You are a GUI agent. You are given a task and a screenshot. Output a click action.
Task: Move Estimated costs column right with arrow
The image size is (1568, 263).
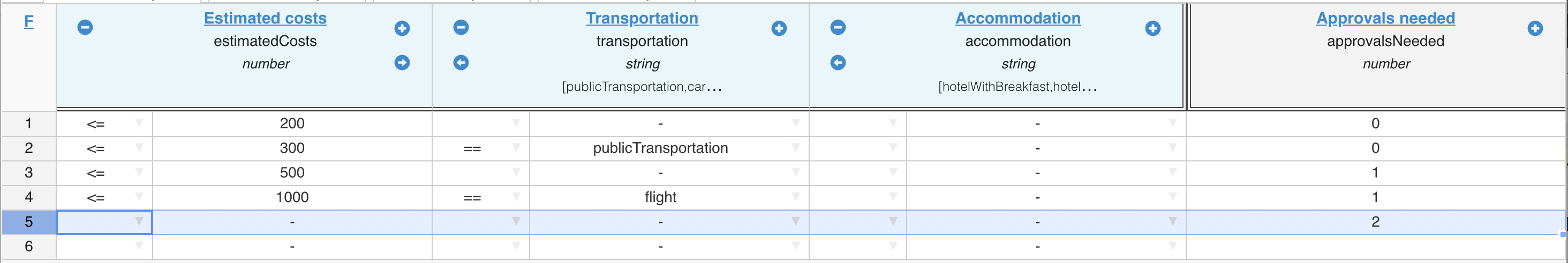click(x=402, y=63)
